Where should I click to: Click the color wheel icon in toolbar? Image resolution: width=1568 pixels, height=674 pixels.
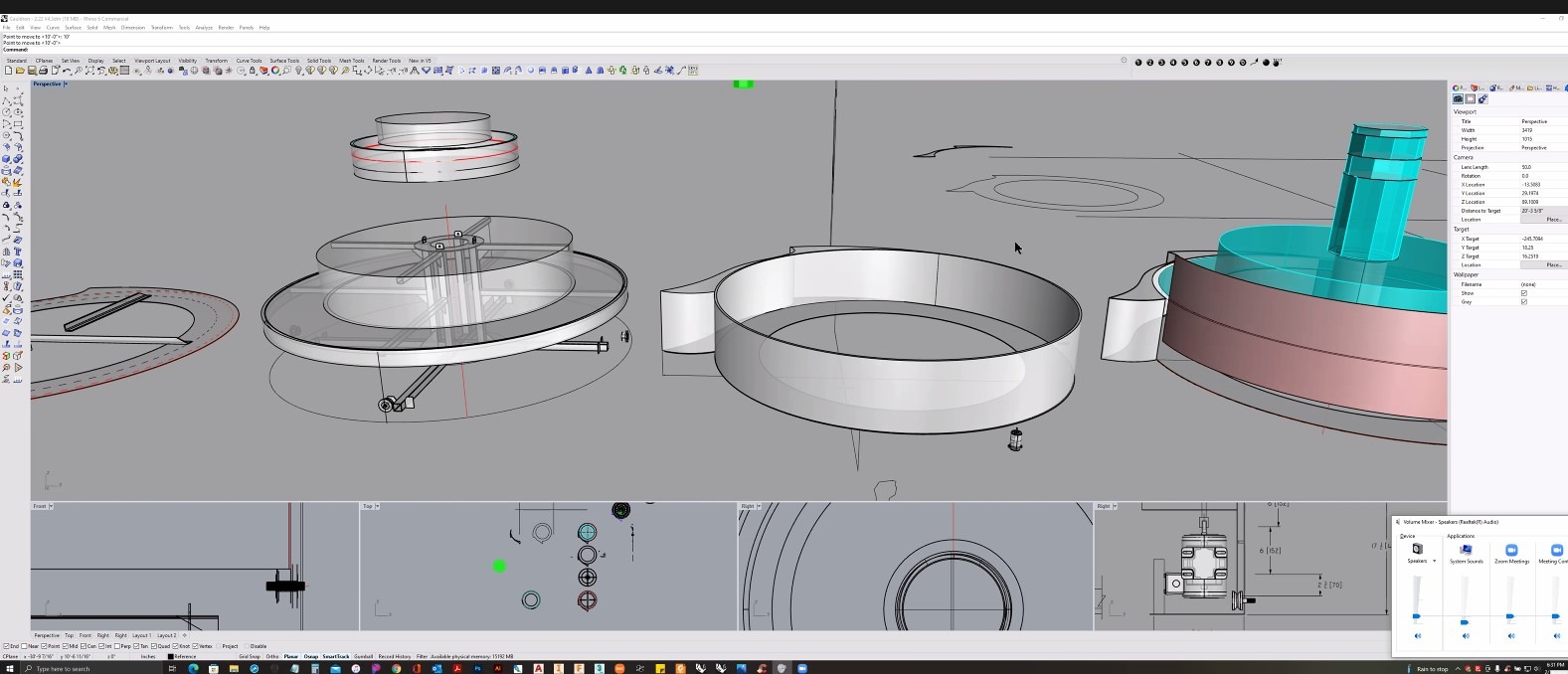point(275,71)
